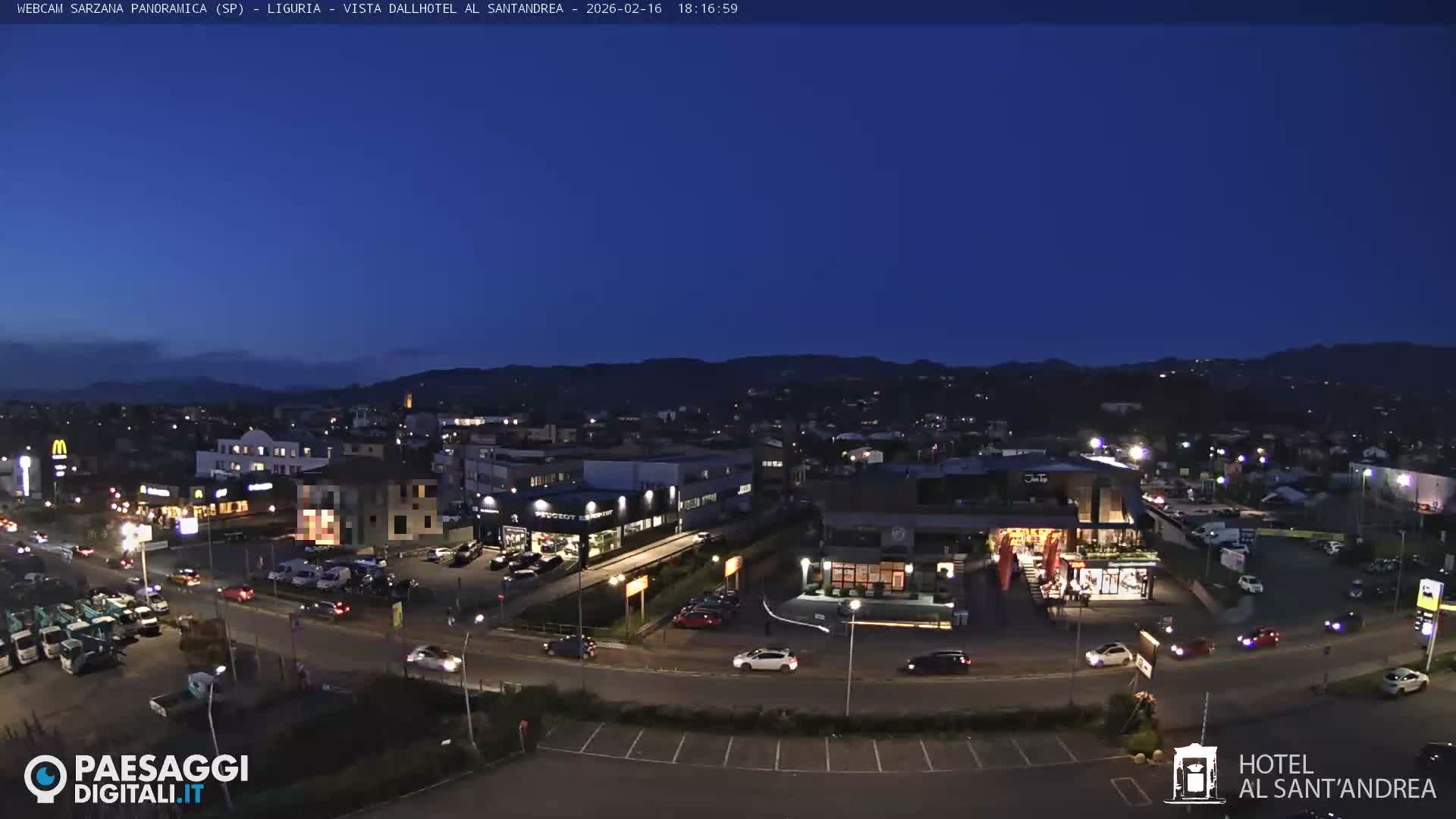Click the 'LIGURIA' text in header
This screenshot has width=1456, height=819.
(293, 8)
